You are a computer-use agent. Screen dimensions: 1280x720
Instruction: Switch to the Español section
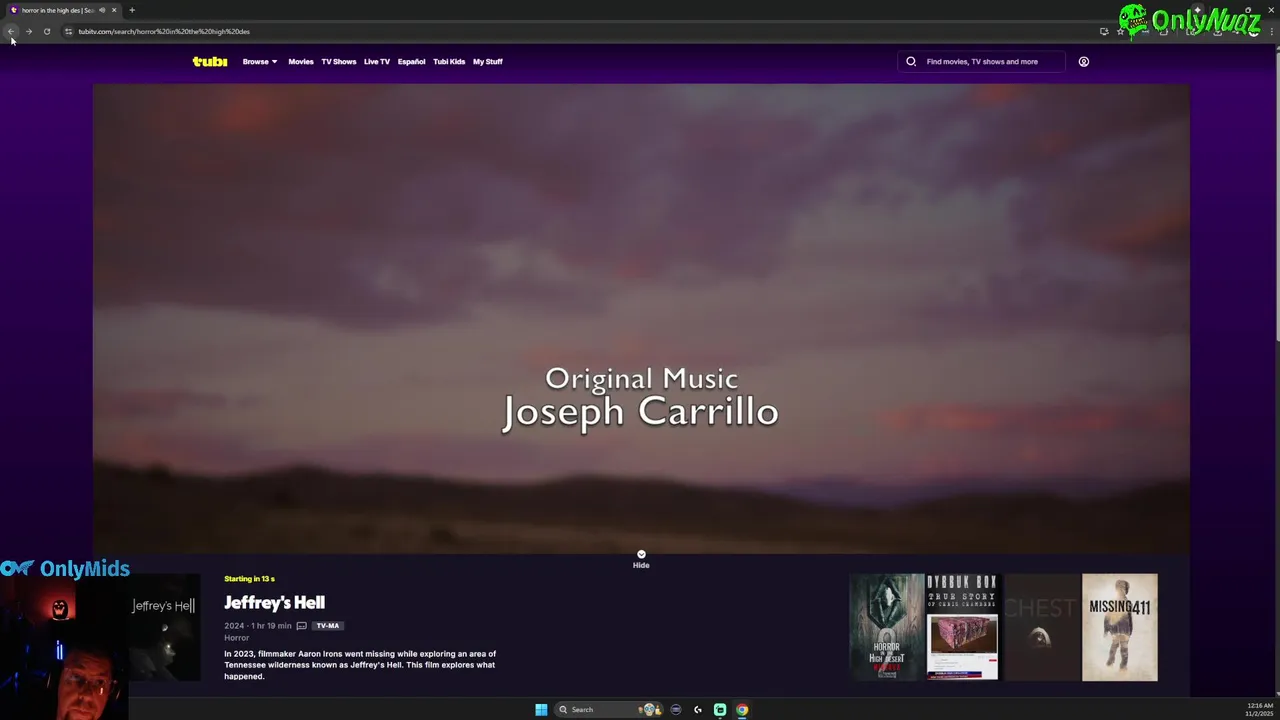pyautogui.click(x=411, y=62)
